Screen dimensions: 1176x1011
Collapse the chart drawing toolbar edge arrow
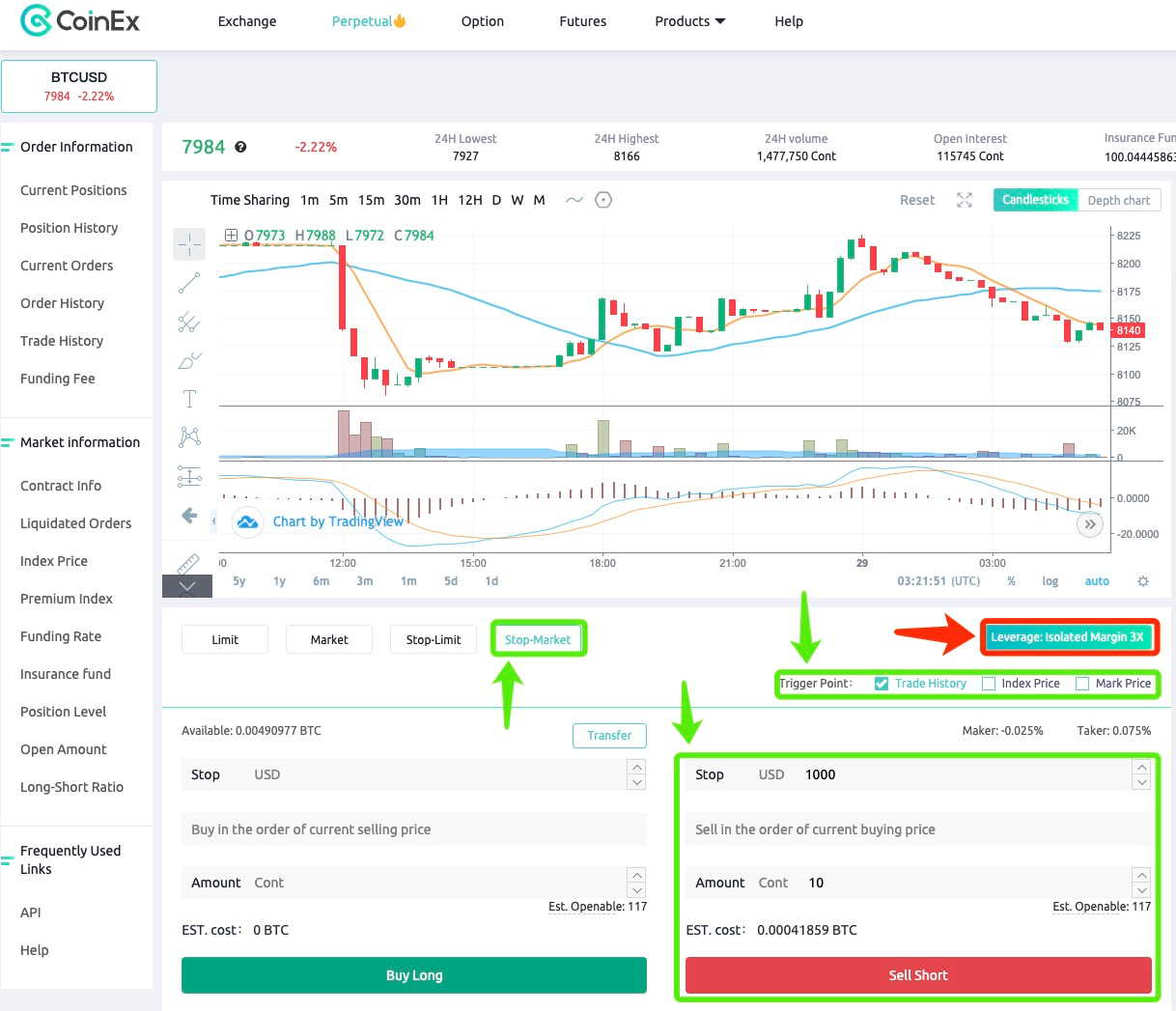tap(213, 520)
